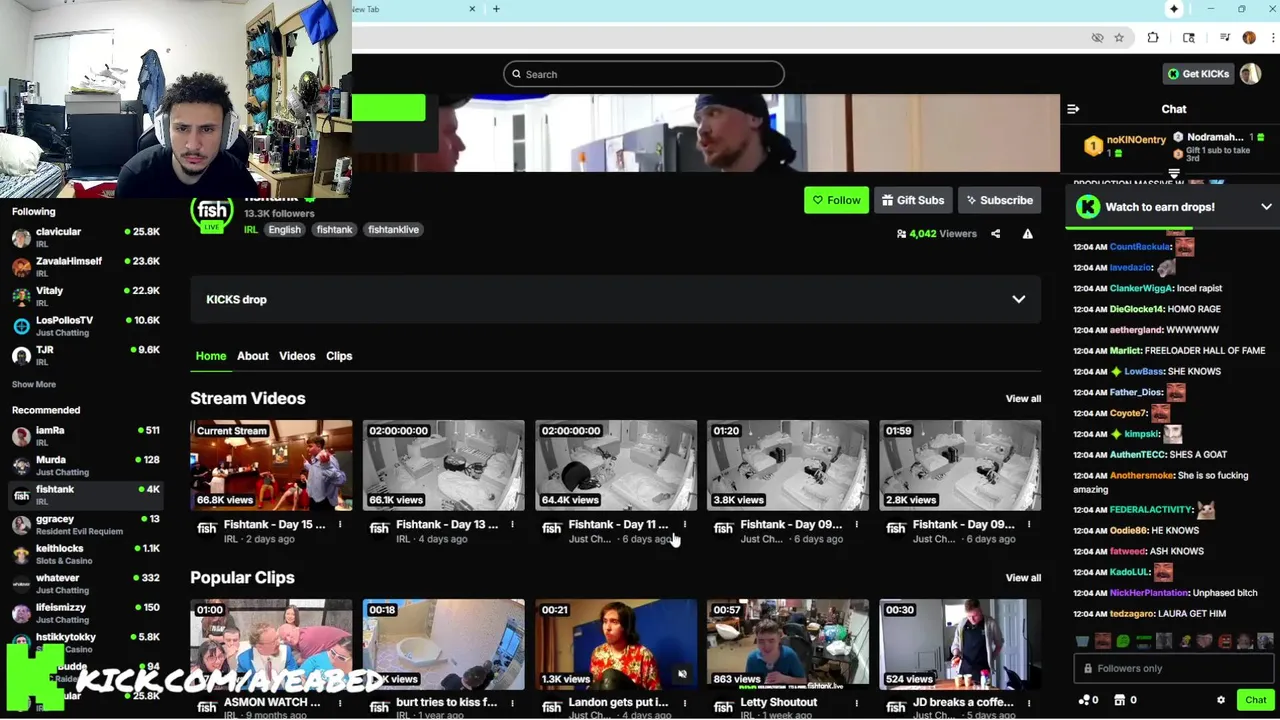The image size is (1280, 720).
Task: Click View all for Stream Videos
Action: [x=1023, y=399]
